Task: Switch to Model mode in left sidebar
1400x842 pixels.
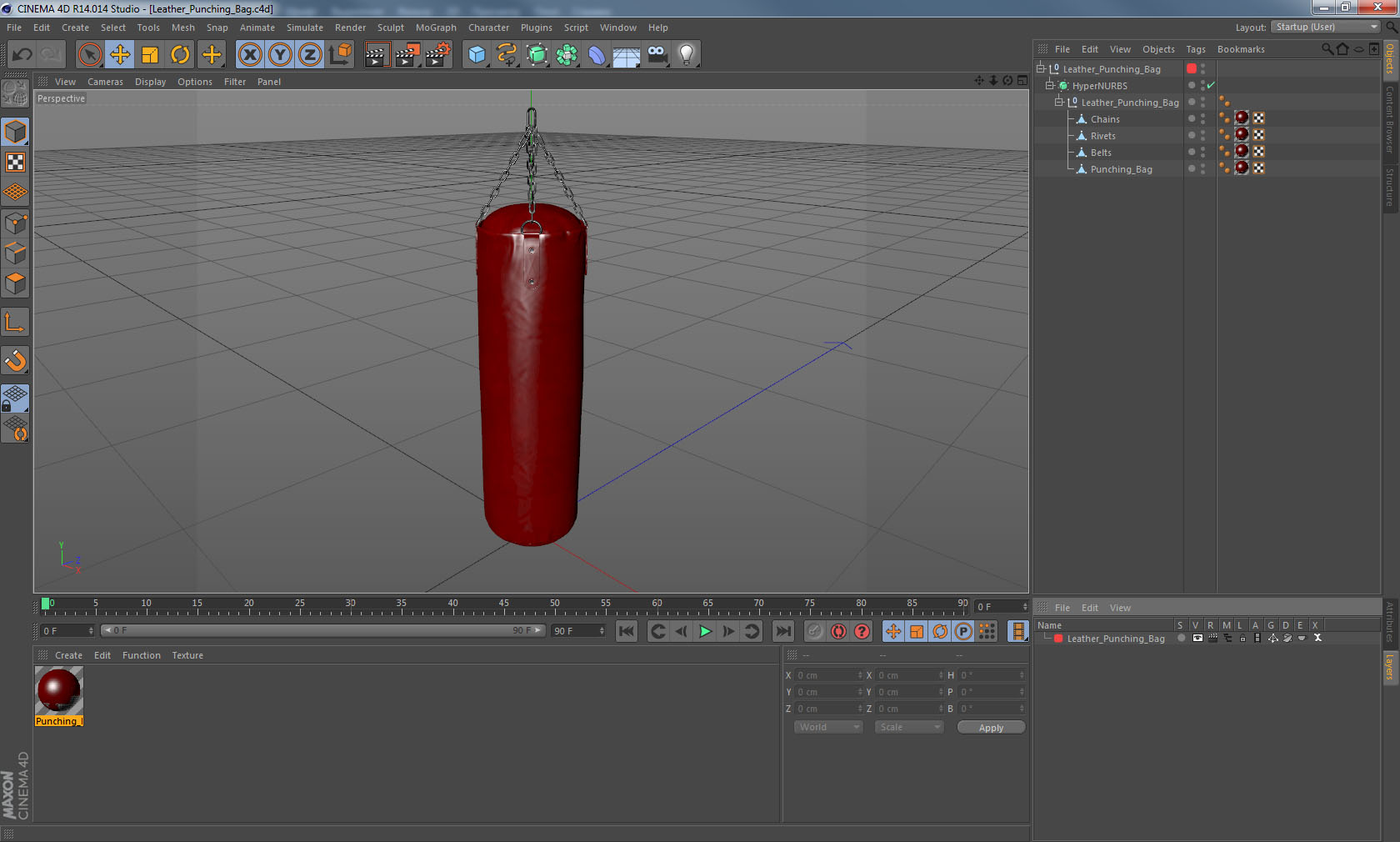Action: (x=15, y=132)
